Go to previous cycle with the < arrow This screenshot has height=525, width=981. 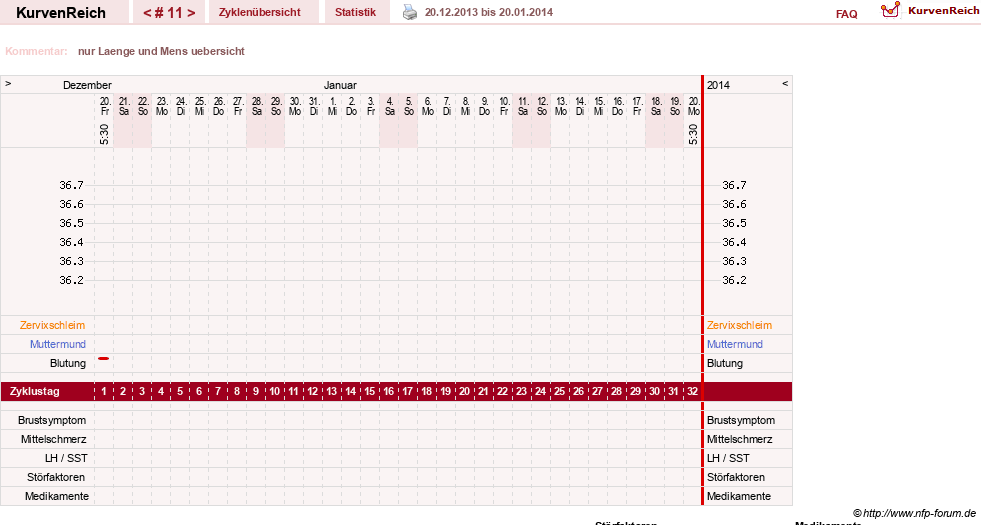point(147,13)
